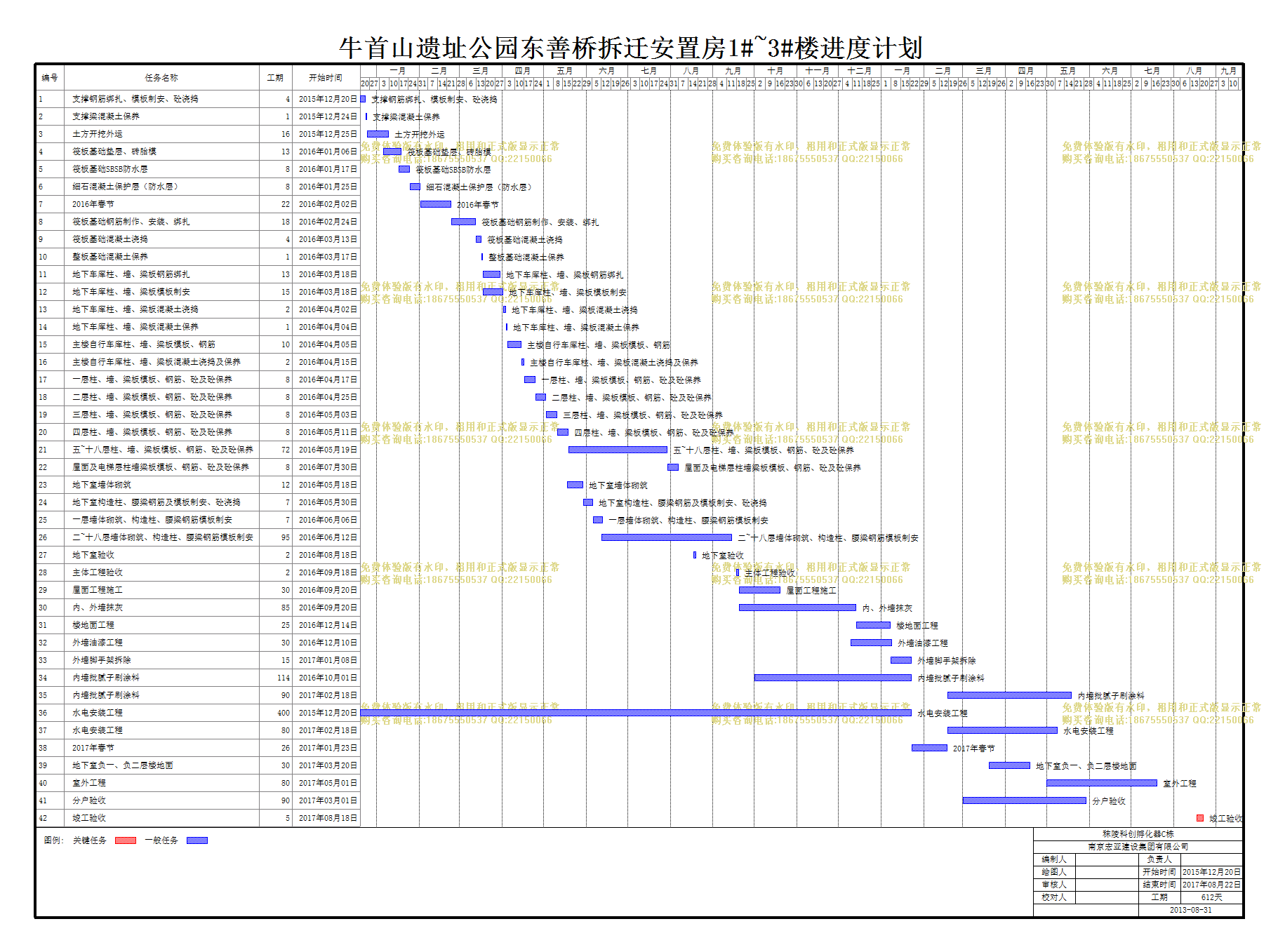
Task: Click the 612天 total duration value
Action: click(x=1211, y=897)
